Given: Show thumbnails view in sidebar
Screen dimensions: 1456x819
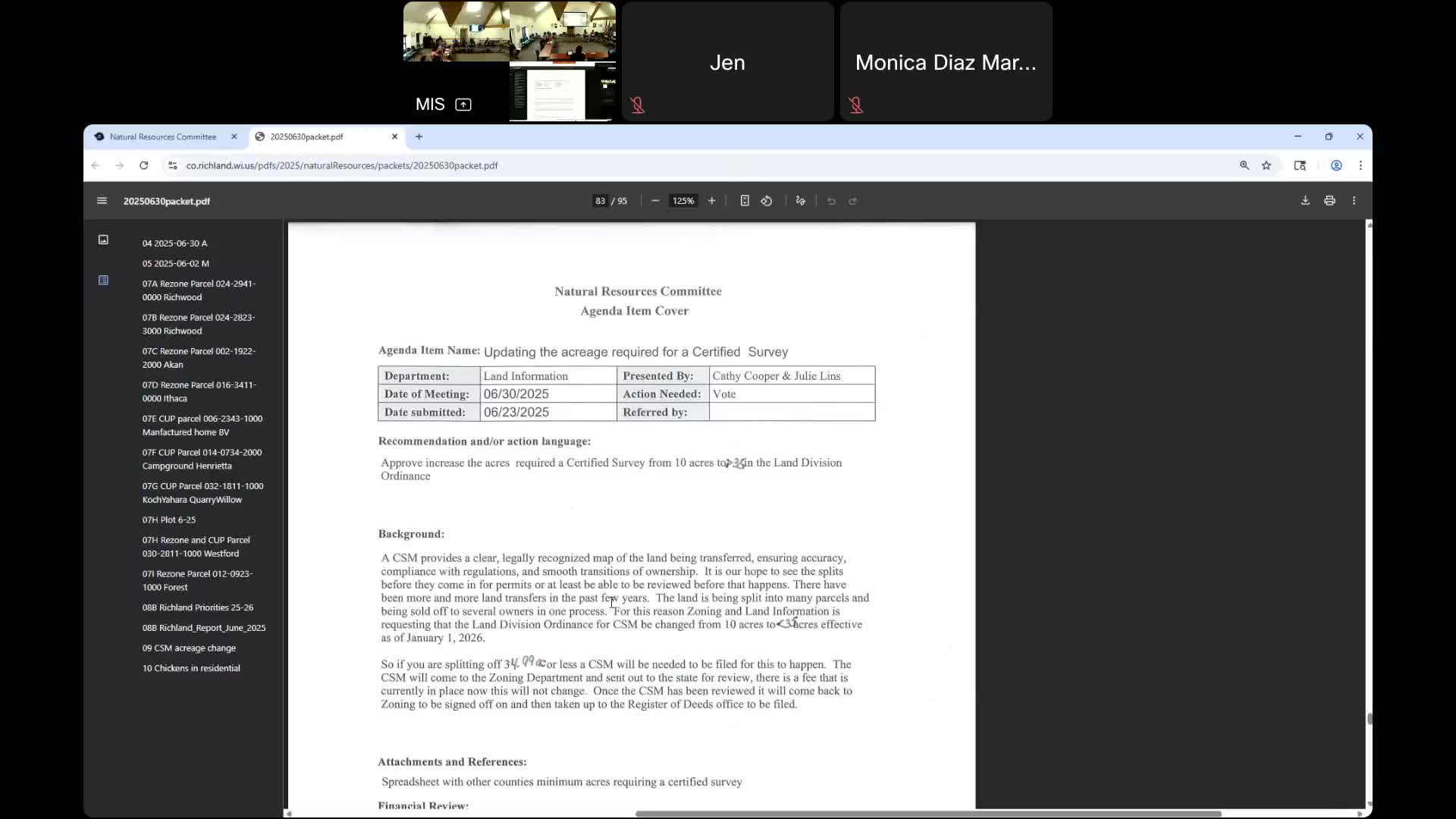Looking at the screenshot, I should click(x=103, y=240).
